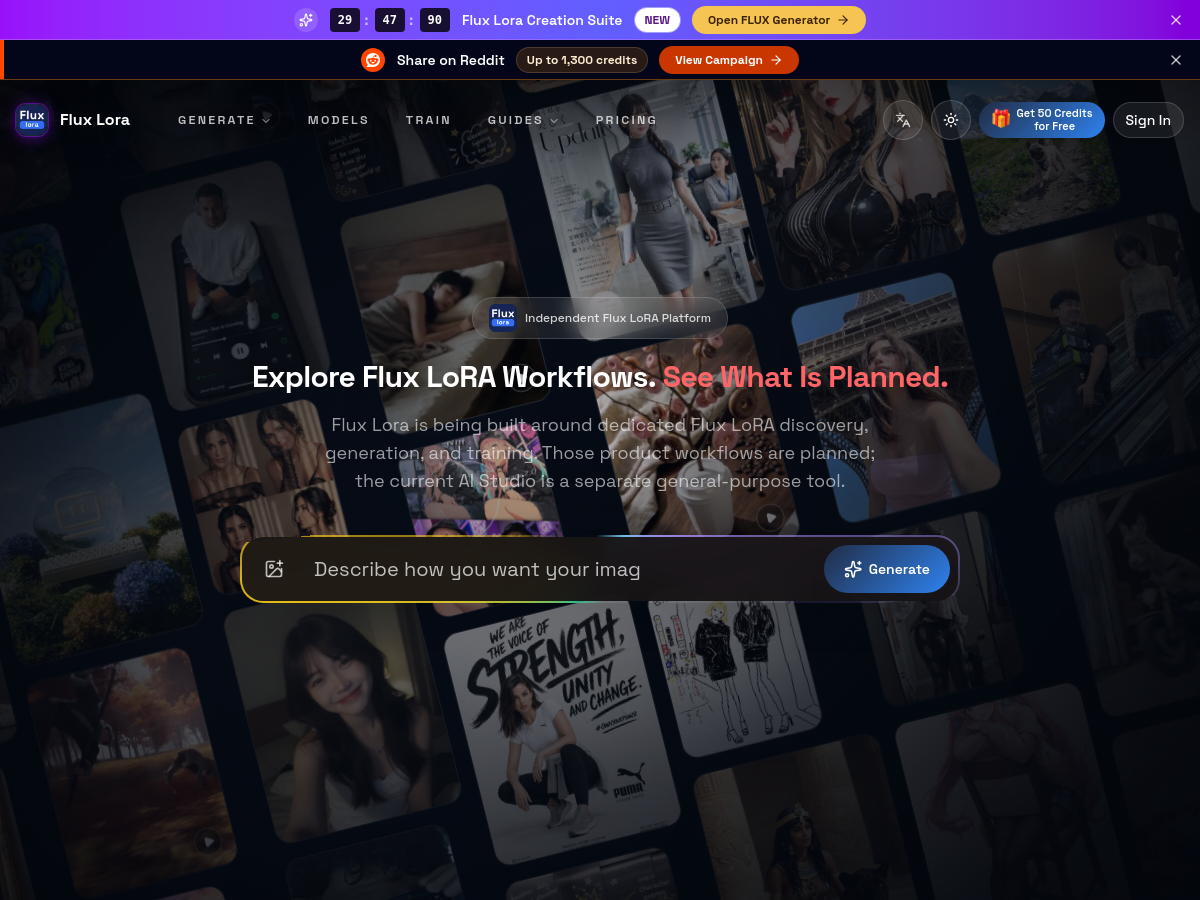The image size is (1200, 900).
Task: Click the "Share on Reddit" text
Action: [x=451, y=60]
